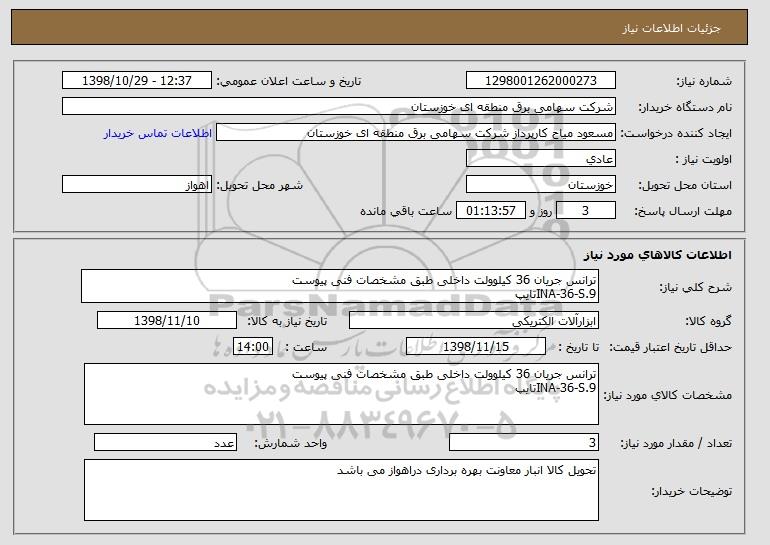The image size is (770, 545).
Task: Click the label مهلت ارسال پاسخ
Action: click(683, 211)
